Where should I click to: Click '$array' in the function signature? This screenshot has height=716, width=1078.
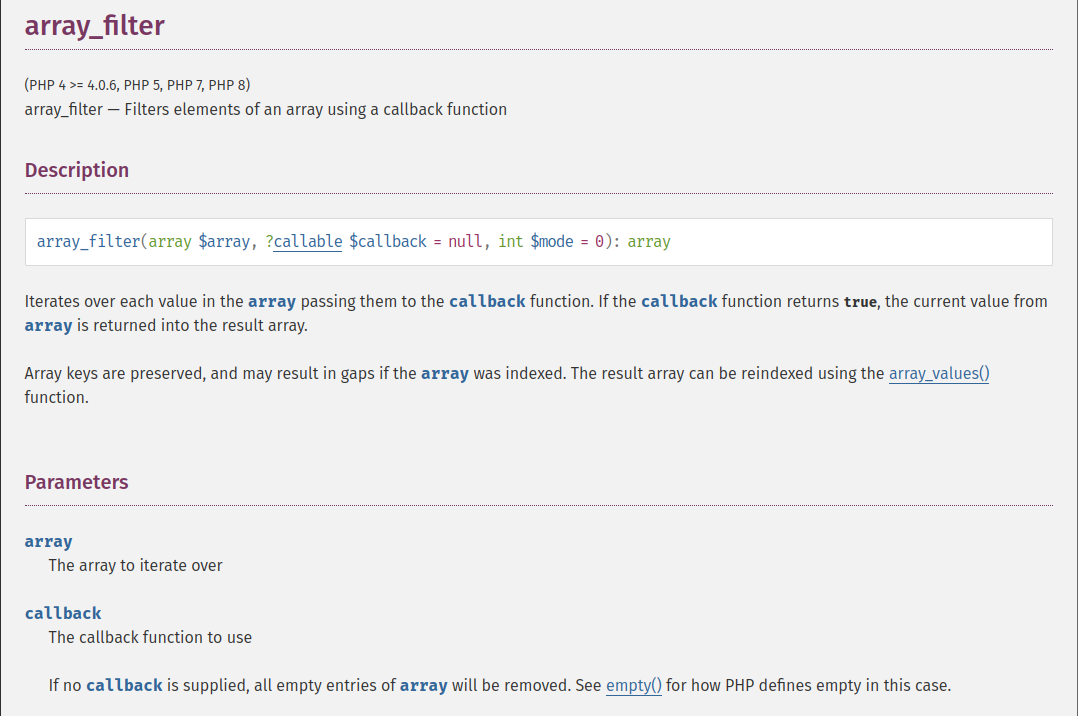tap(224, 241)
